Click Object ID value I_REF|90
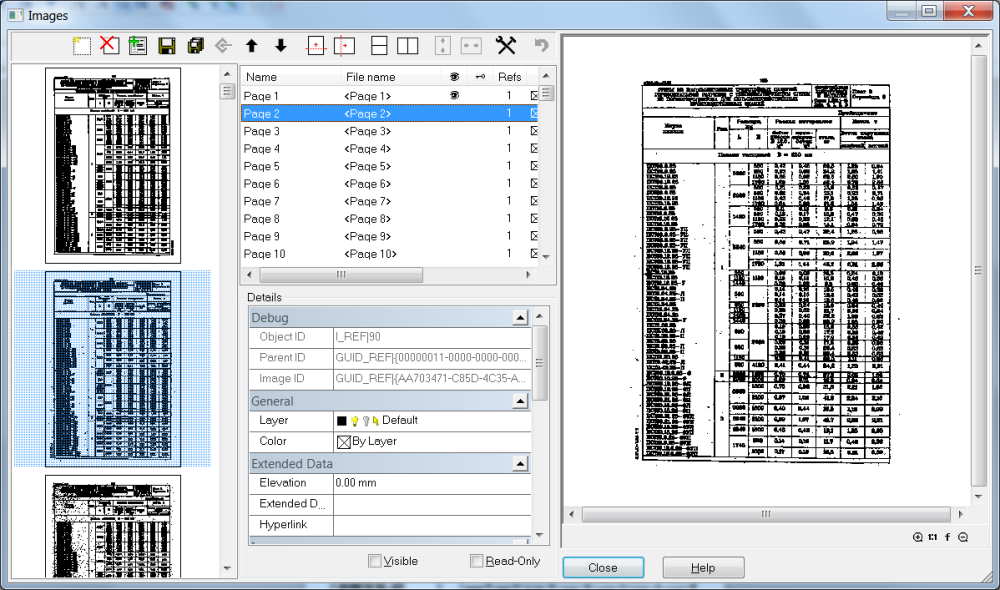The height and width of the screenshot is (590, 1000). click(x=432, y=337)
